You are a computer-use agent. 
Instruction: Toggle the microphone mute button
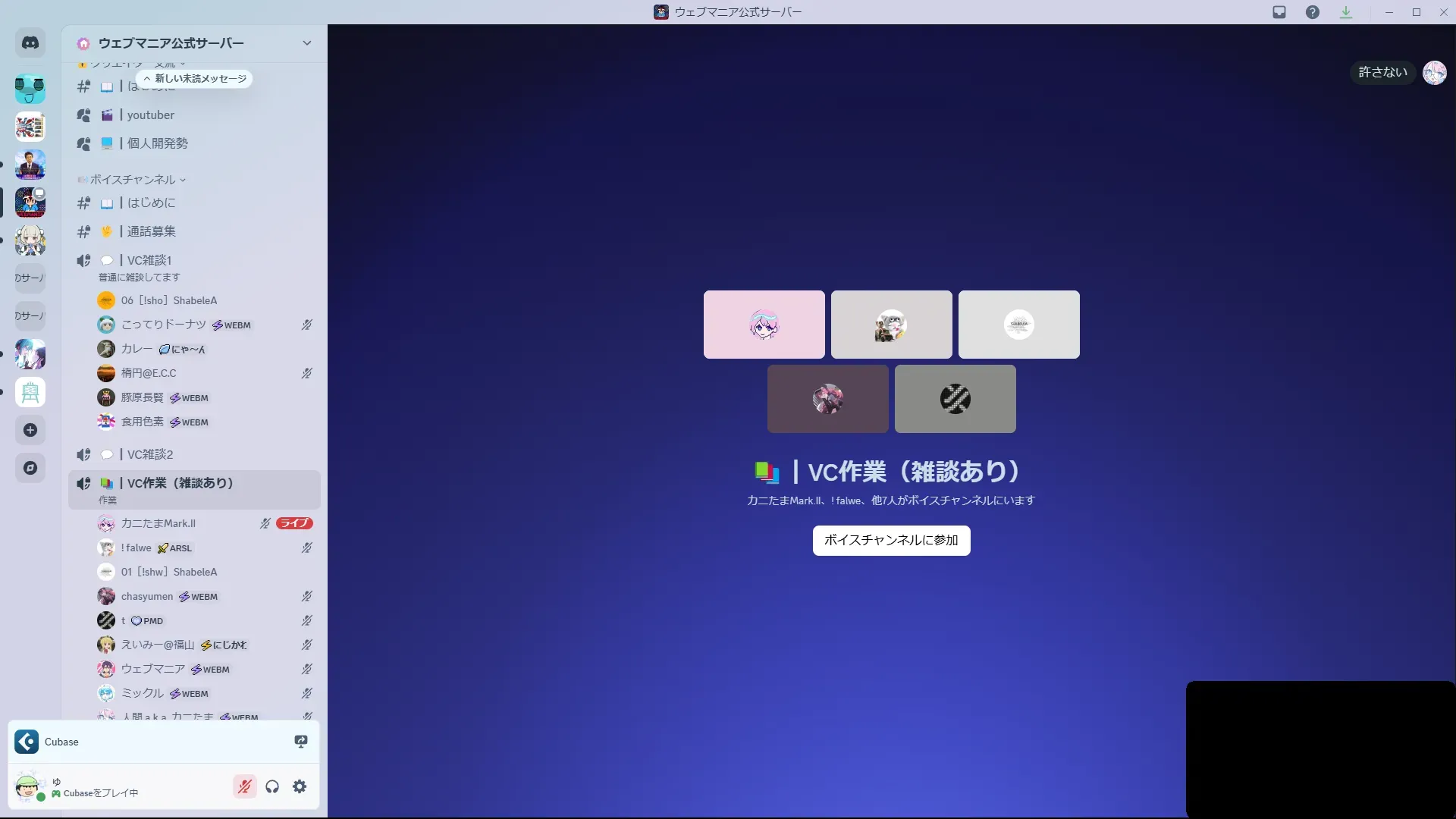[x=244, y=787]
